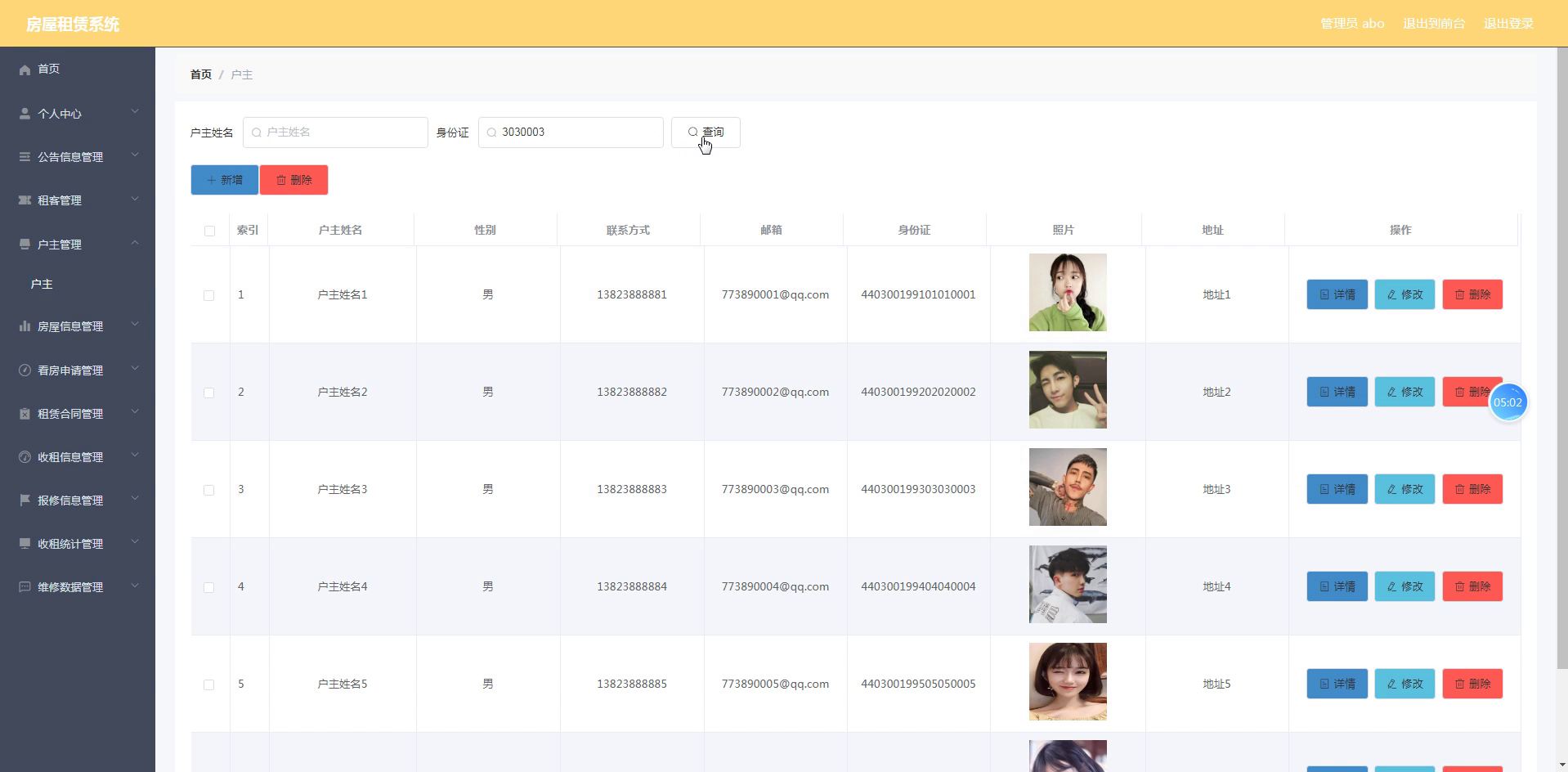Check the row checkbox for 户主姓名5
Screen dimensions: 1568x772
click(x=208, y=684)
